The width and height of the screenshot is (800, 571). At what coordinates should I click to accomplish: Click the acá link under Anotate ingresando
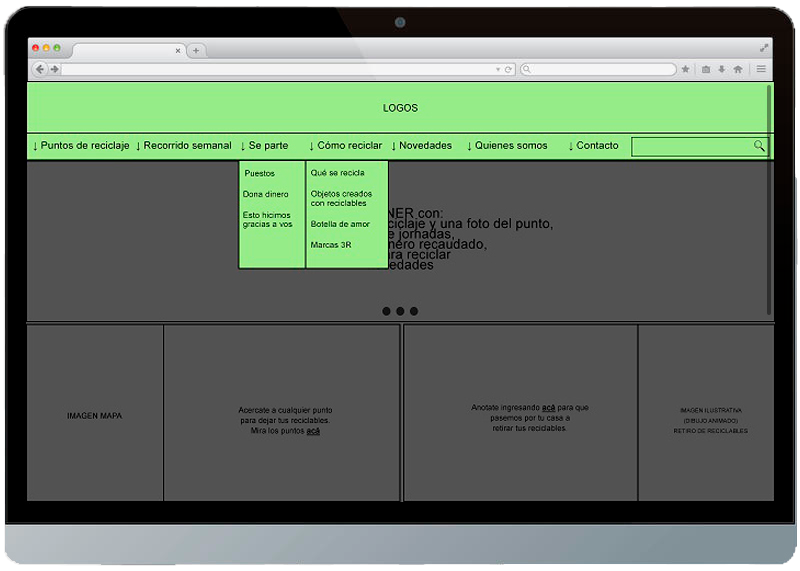pos(549,408)
